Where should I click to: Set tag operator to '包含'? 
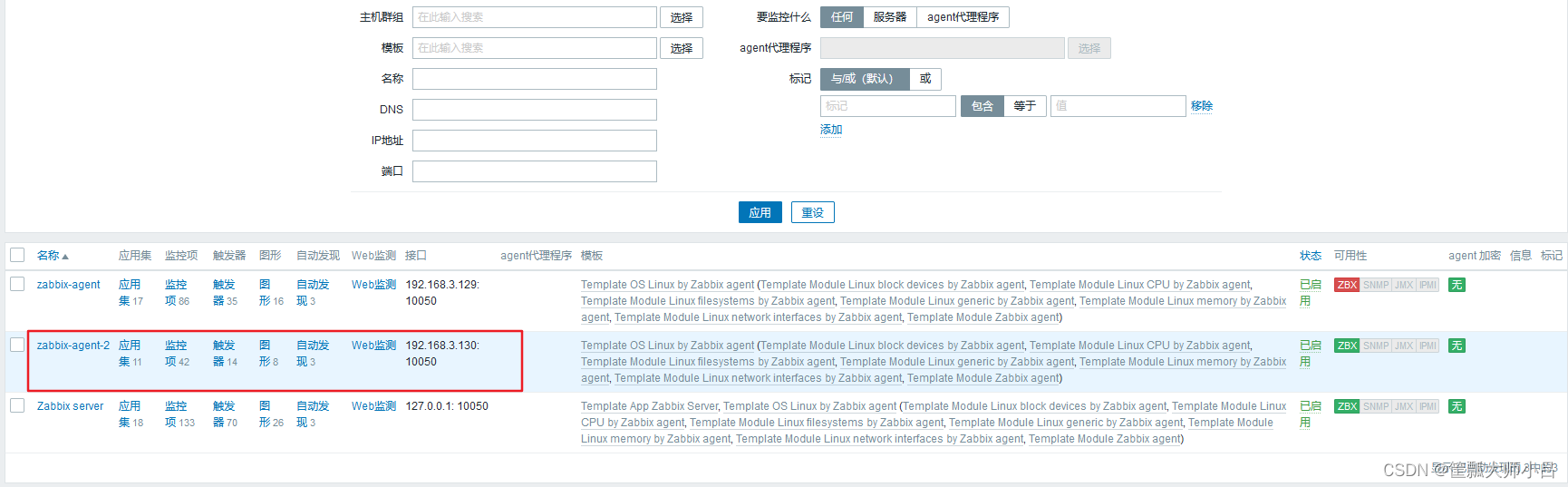coord(982,106)
